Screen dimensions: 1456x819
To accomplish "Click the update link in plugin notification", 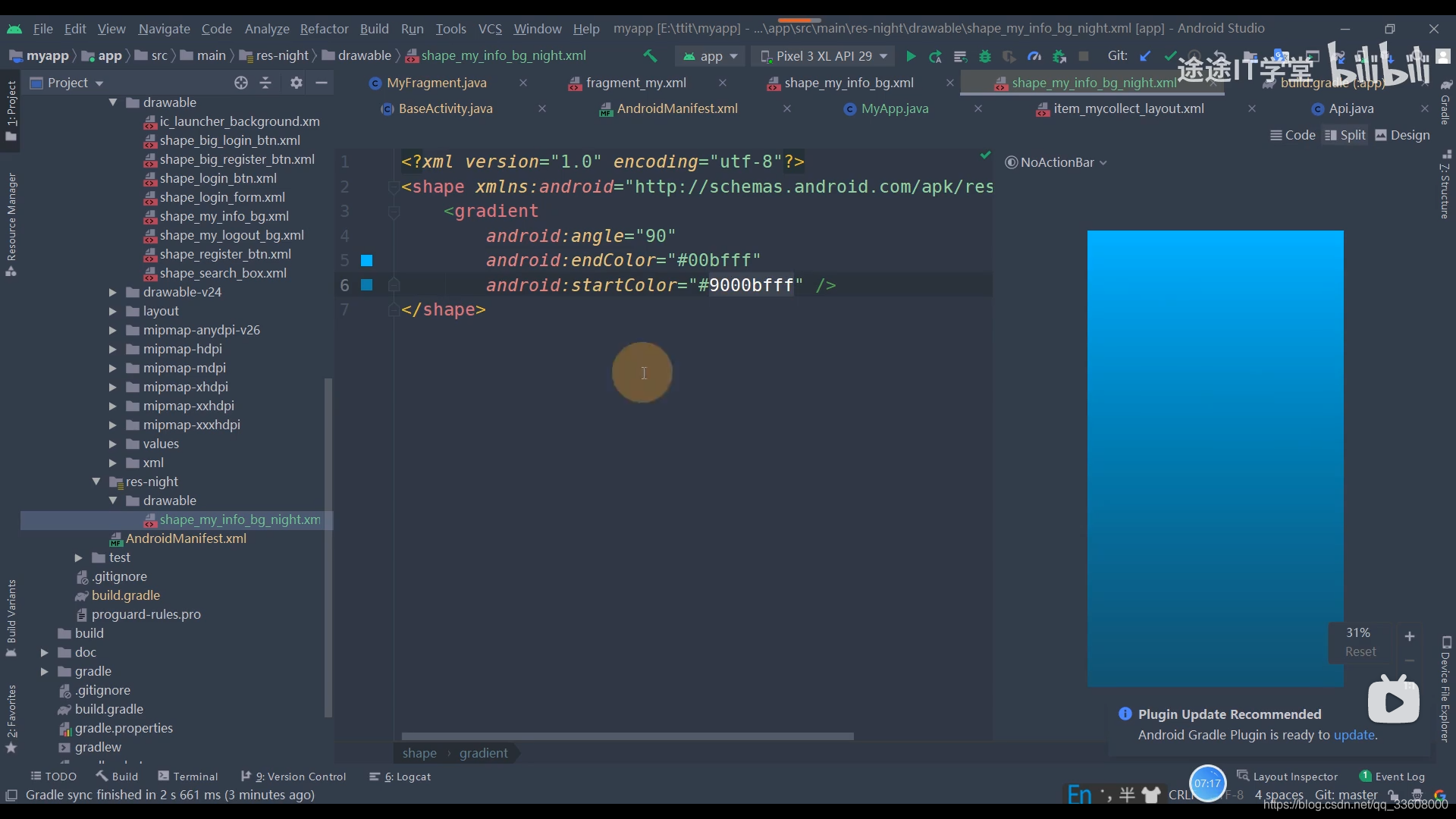I will [x=1354, y=735].
